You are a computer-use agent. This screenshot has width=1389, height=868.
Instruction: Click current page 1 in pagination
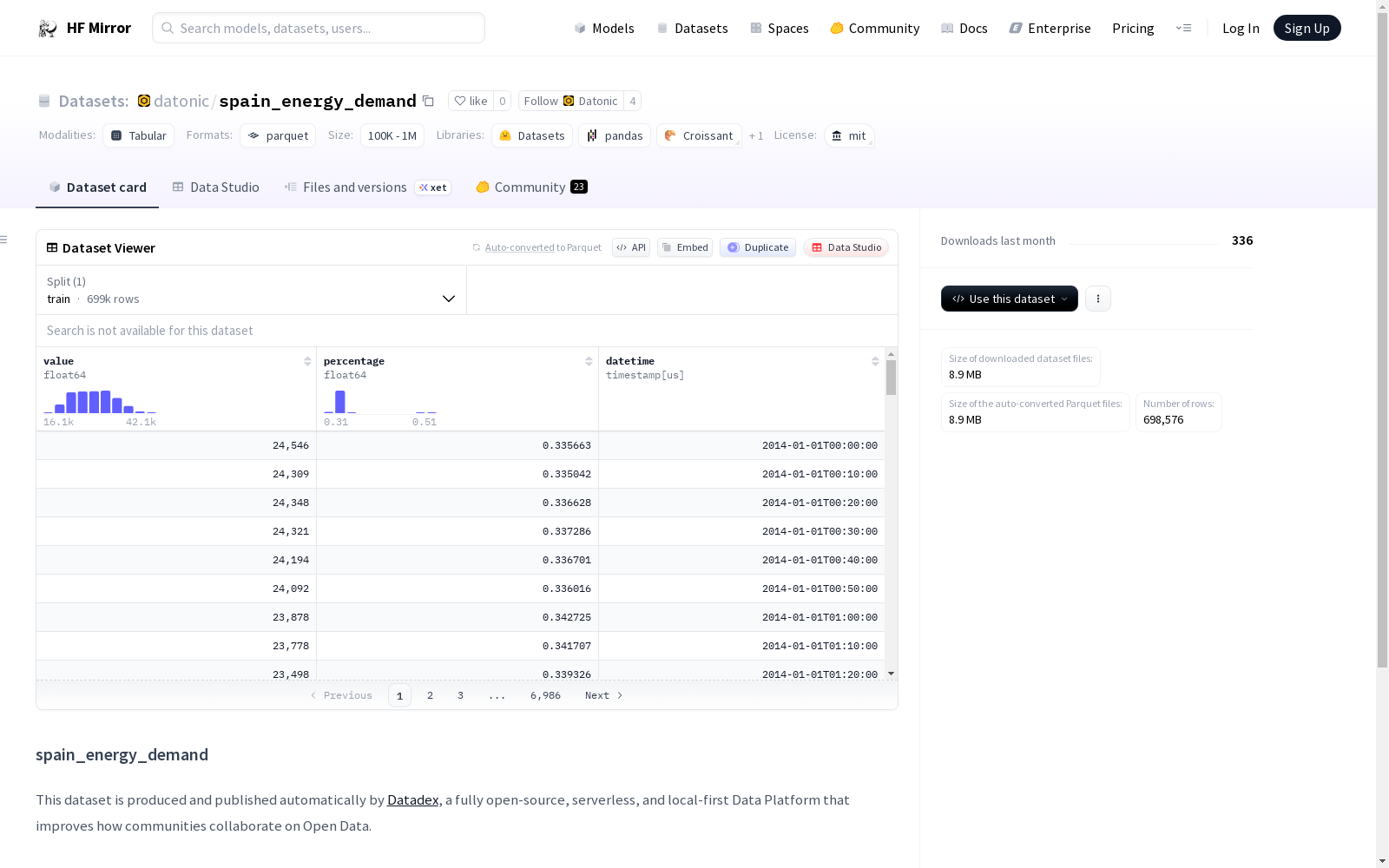(399, 695)
